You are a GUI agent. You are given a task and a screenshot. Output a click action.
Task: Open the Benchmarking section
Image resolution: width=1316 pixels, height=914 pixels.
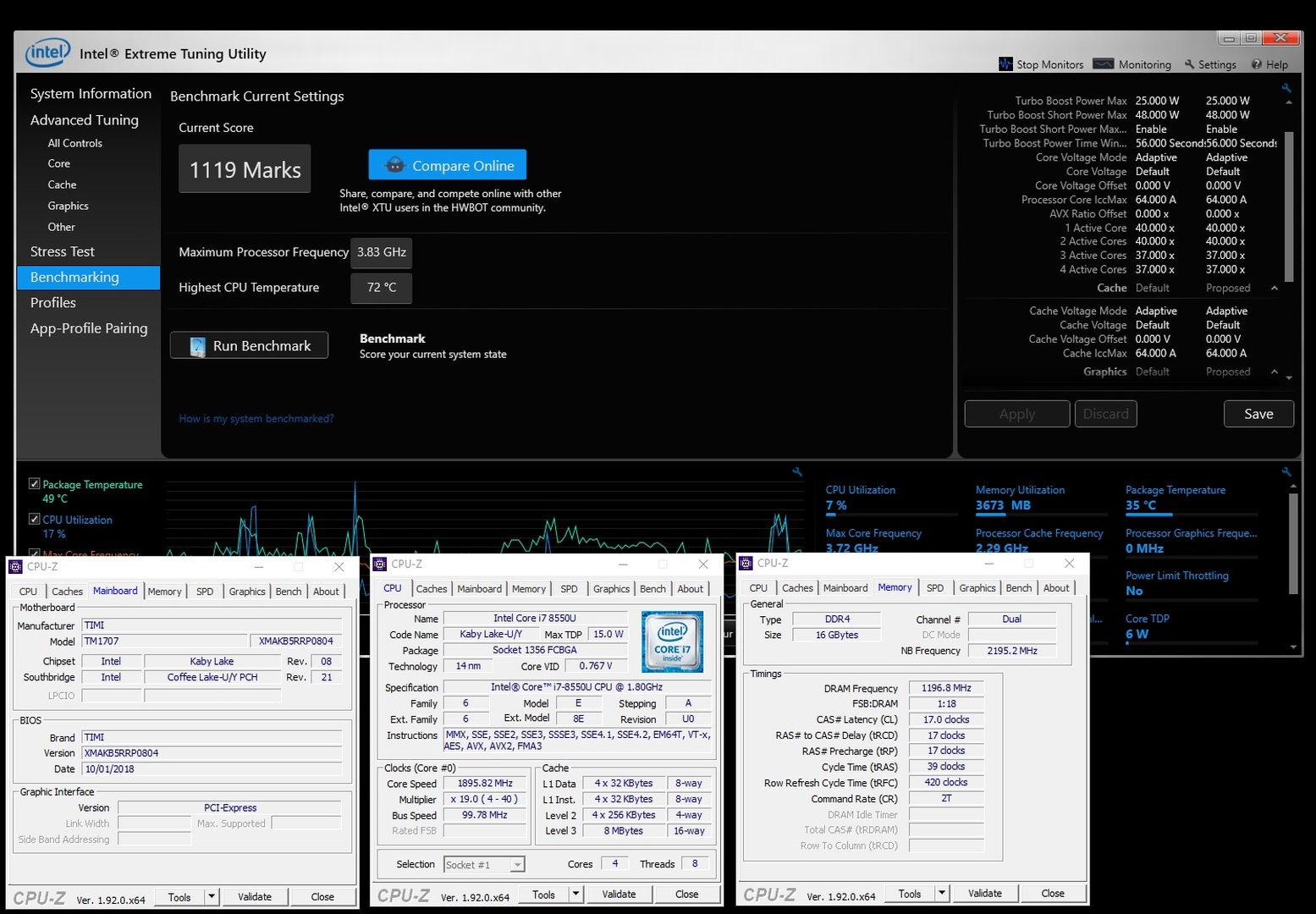point(88,278)
